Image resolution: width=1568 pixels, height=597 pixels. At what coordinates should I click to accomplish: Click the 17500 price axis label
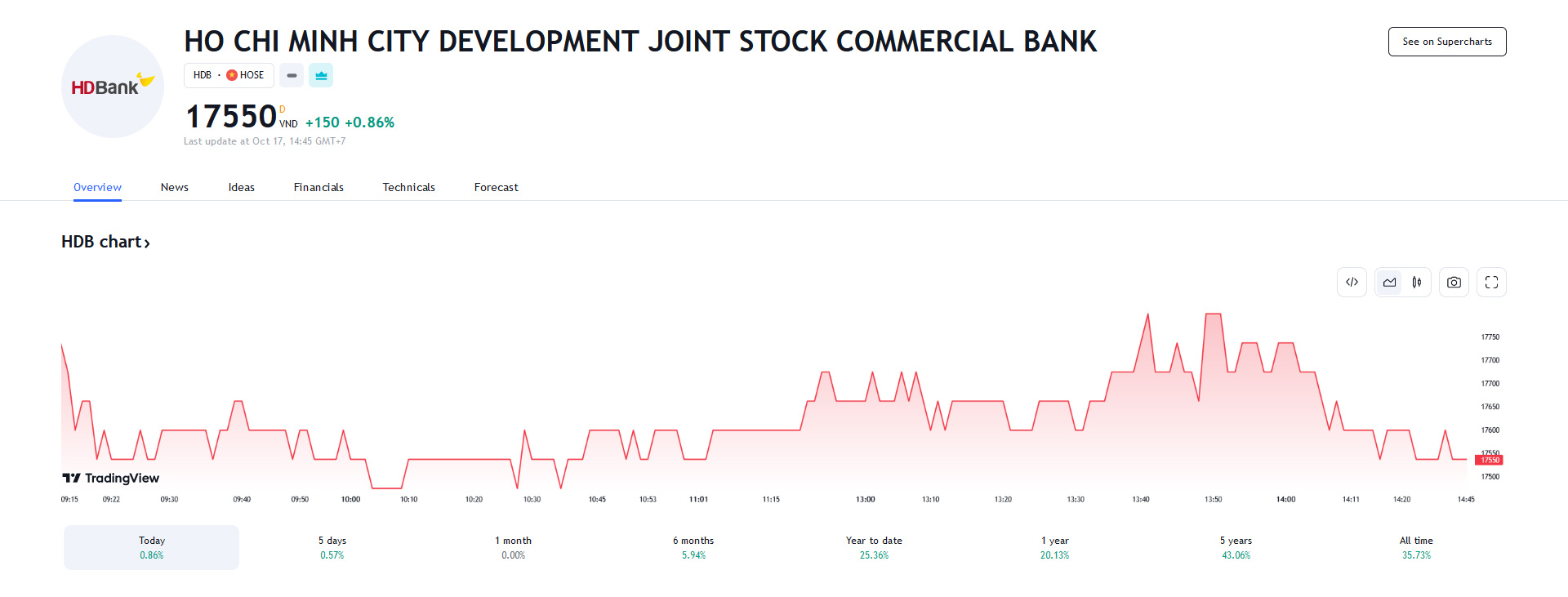tap(1490, 476)
